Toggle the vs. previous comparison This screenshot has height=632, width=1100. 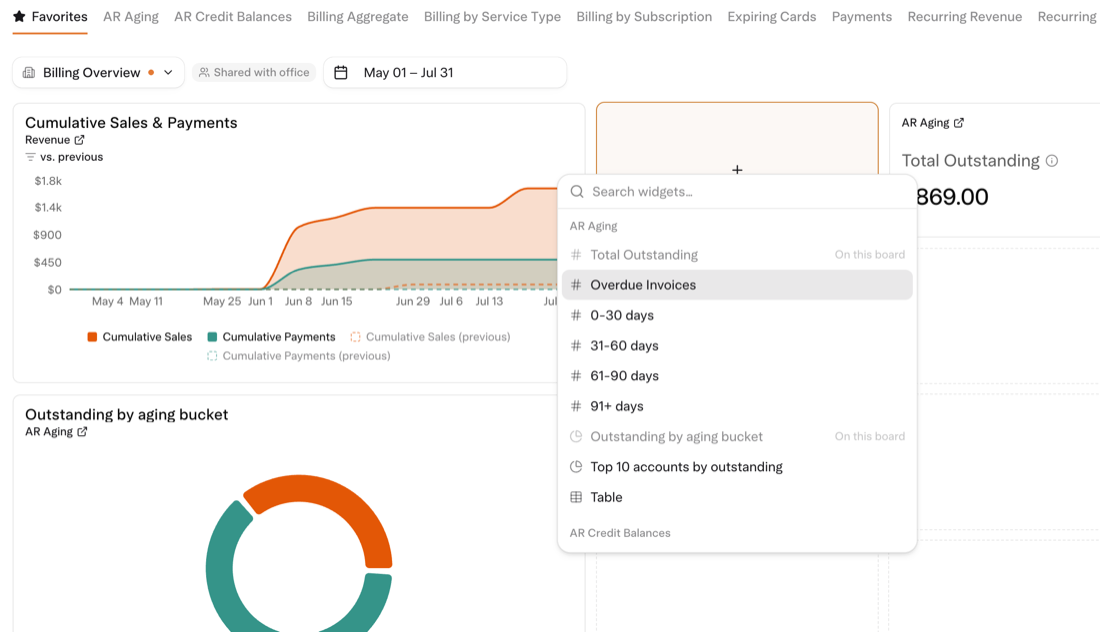64,157
